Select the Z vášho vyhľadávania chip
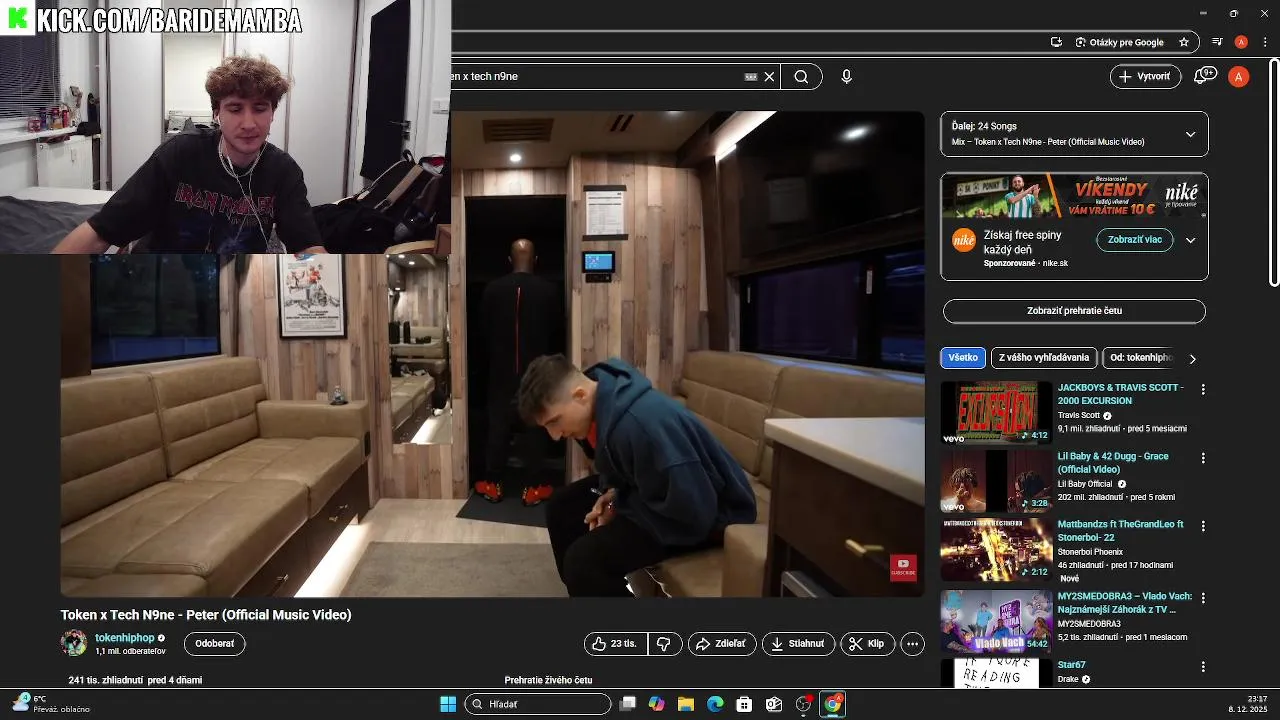Viewport: 1280px width, 720px height. point(1043,358)
